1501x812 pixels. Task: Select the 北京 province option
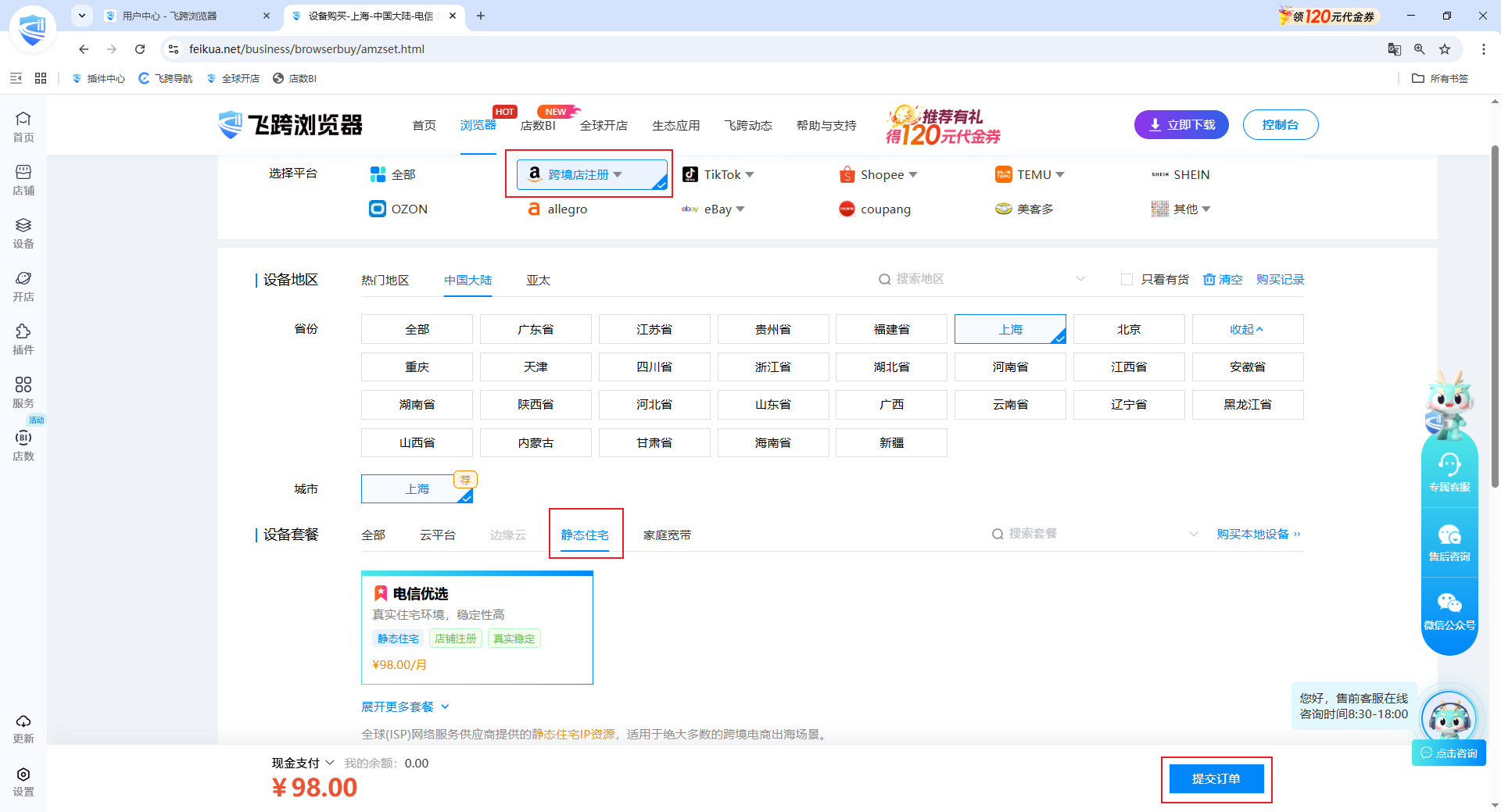click(x=1129, y=329)
